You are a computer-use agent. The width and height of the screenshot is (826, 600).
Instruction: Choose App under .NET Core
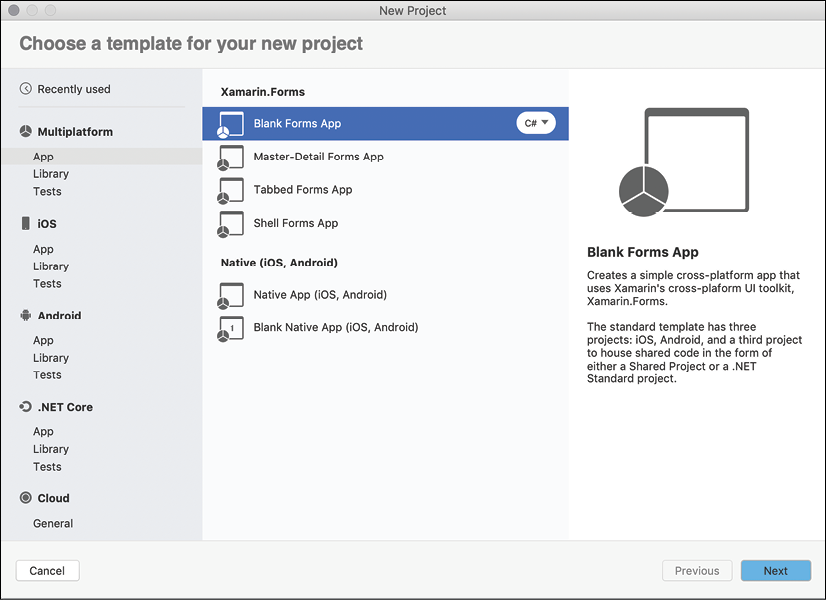[43, 432]
